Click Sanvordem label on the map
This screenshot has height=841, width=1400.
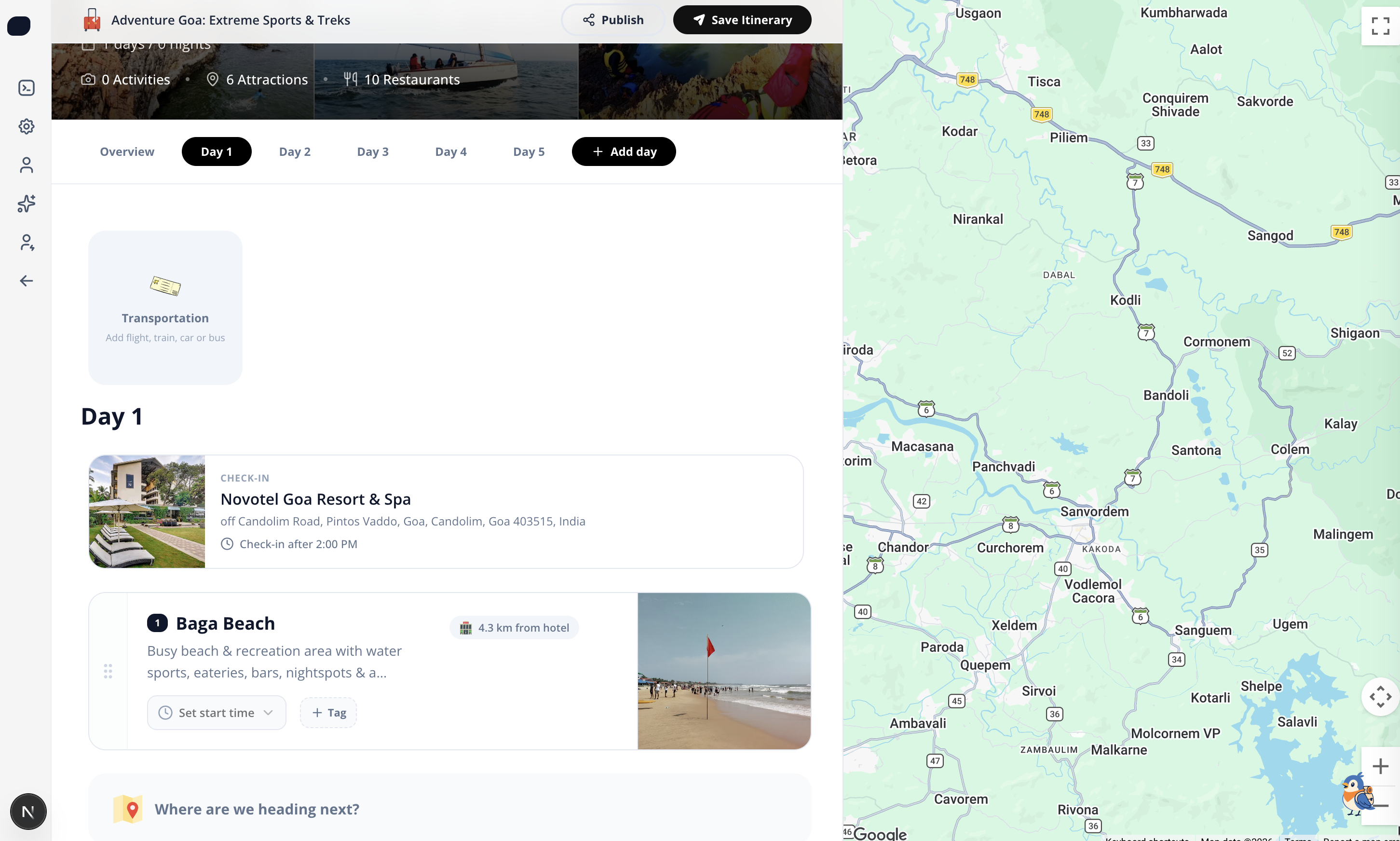tap(1095, 511)
